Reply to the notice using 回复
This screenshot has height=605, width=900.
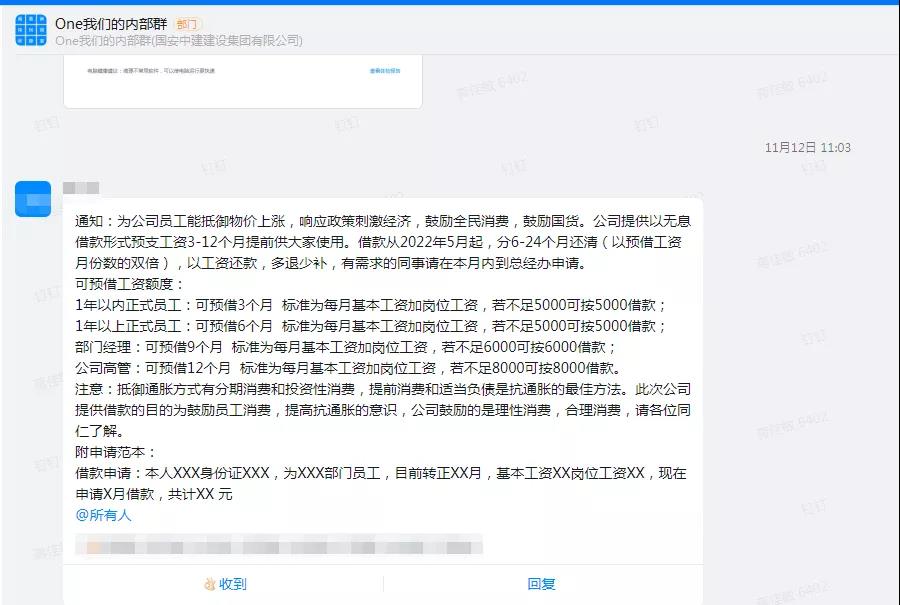pos(541,584)
